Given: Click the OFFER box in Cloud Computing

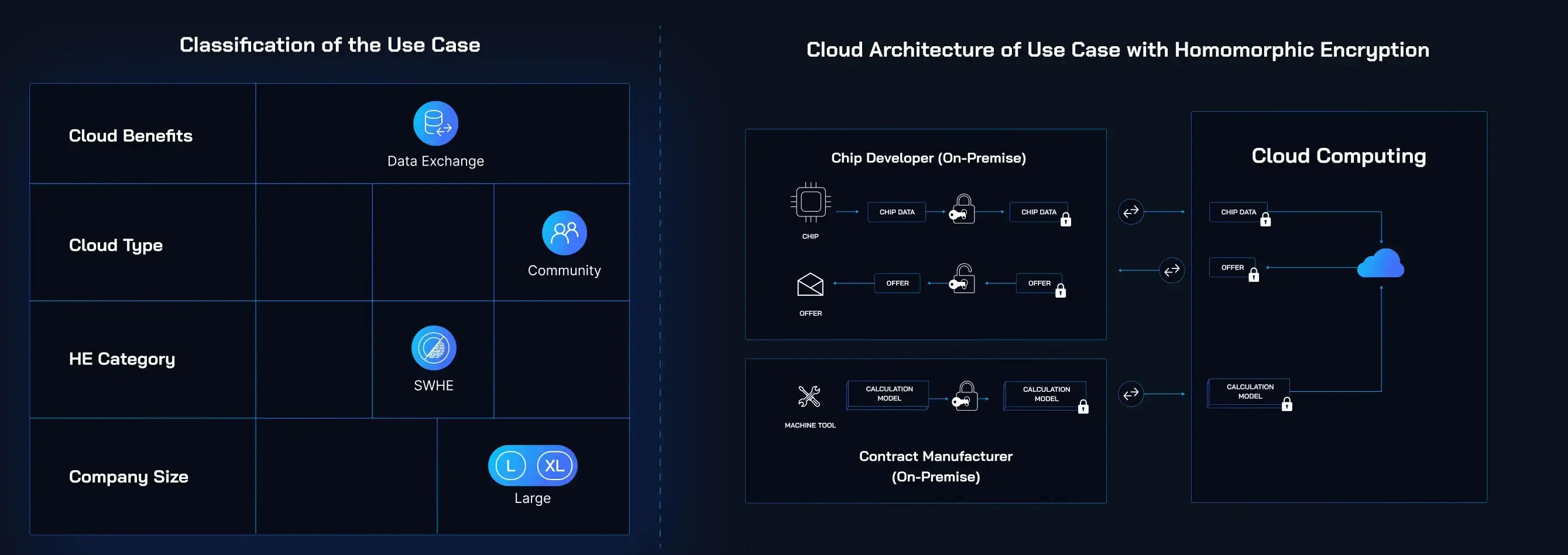Looking at the screenshot, I should [1231, 267].
